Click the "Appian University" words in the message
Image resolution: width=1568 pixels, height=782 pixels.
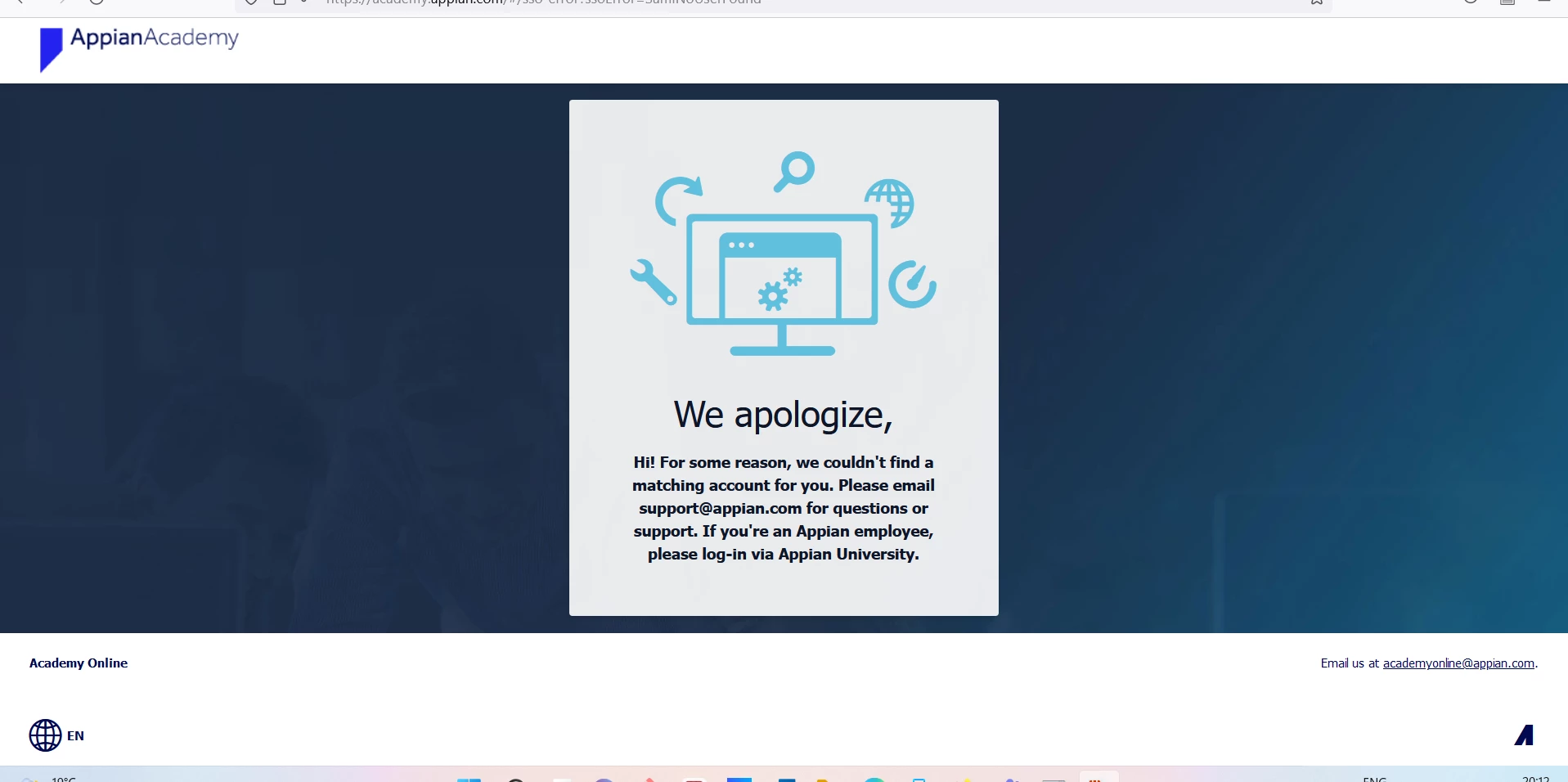[x=847, y=554]
